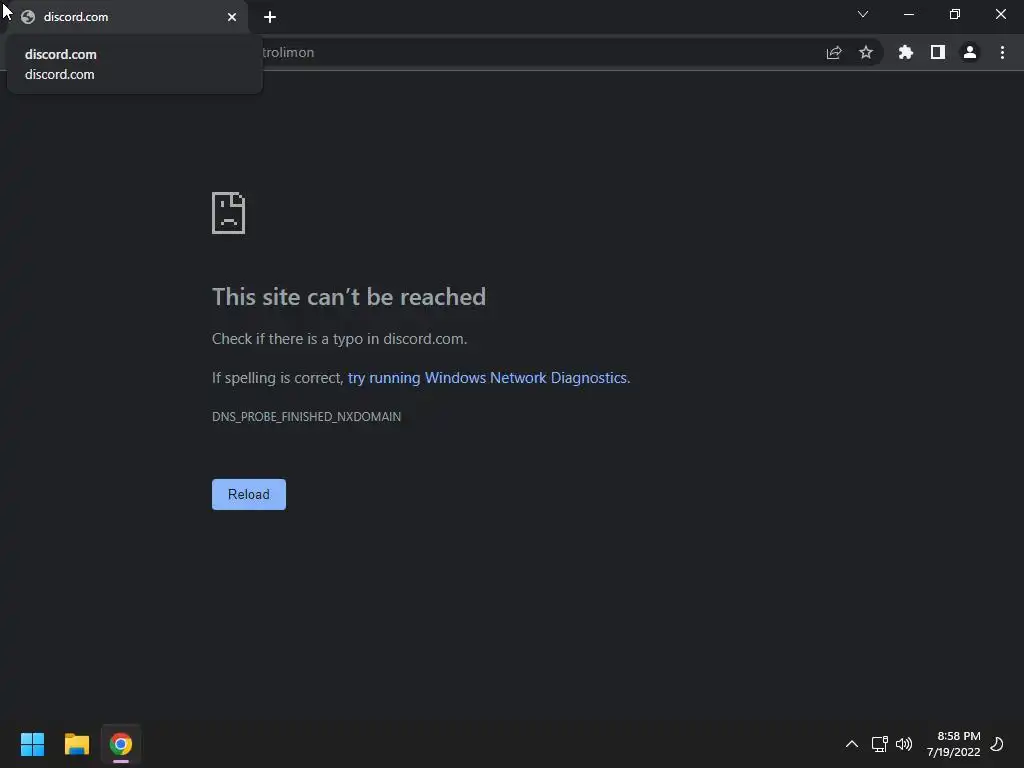Open network status tray icon
This screenshot has height=768, width=1024.
[x=879, y=744]
